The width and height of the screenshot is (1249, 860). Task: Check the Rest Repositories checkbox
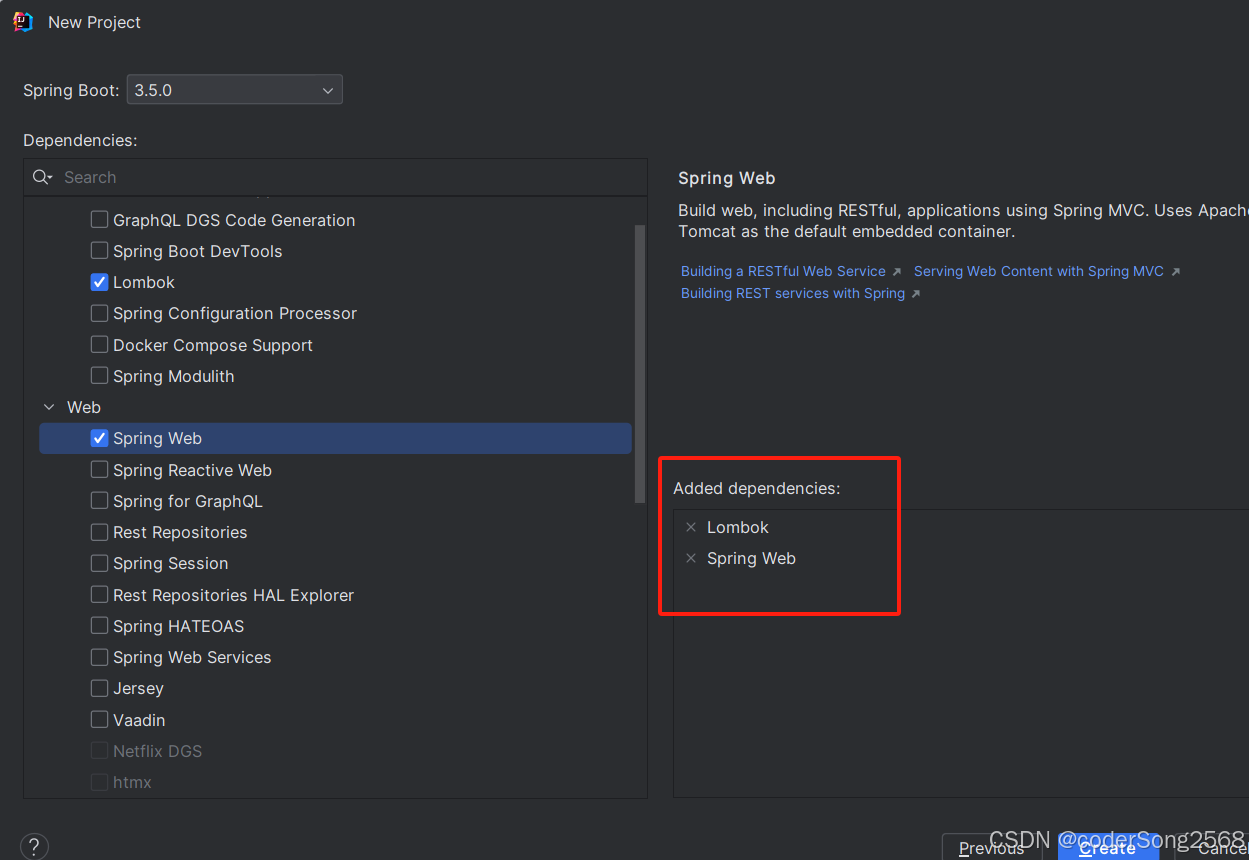(x=99, y=532)
